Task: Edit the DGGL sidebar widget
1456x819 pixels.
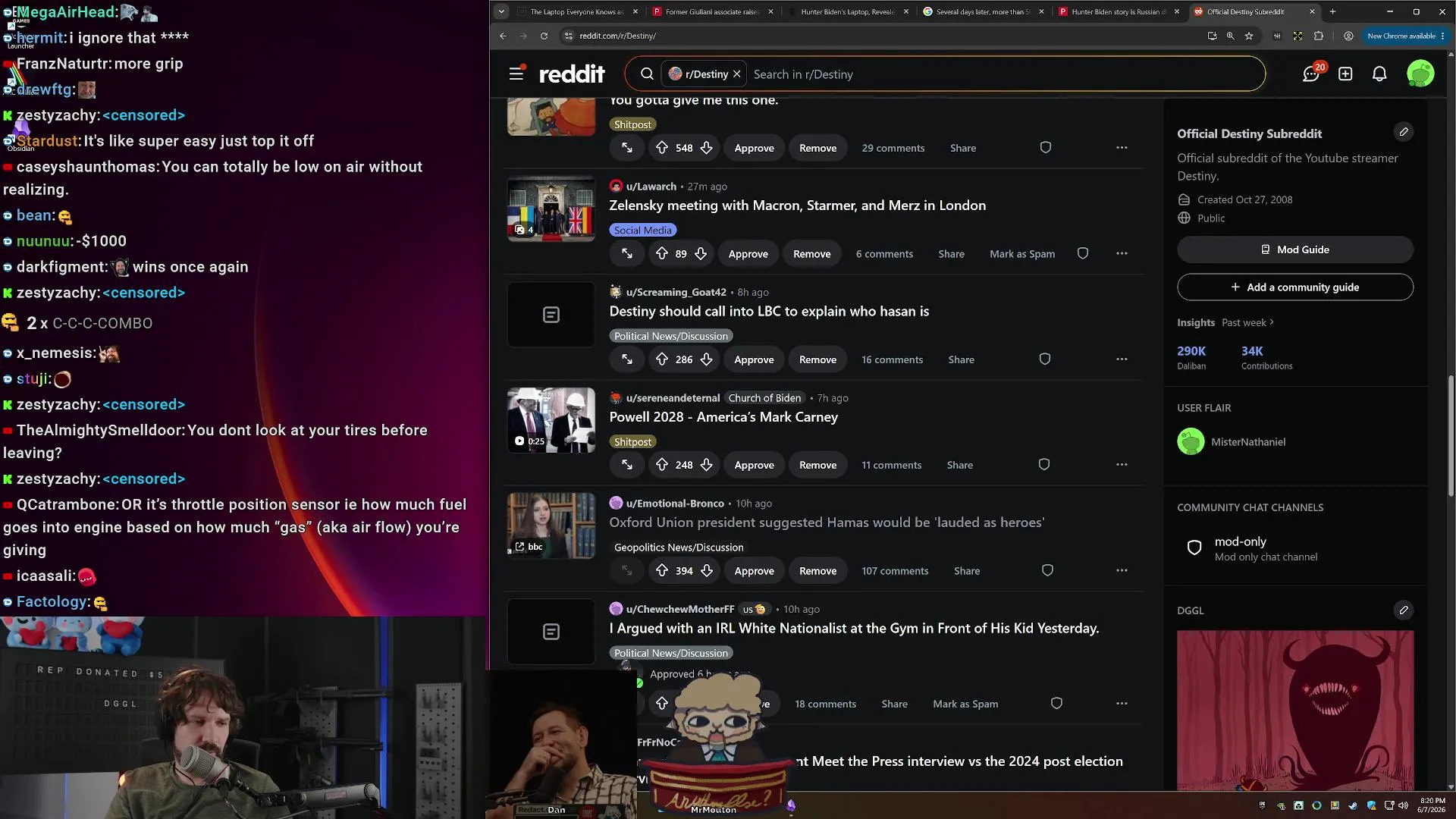Action: [x=1404, y=610]
